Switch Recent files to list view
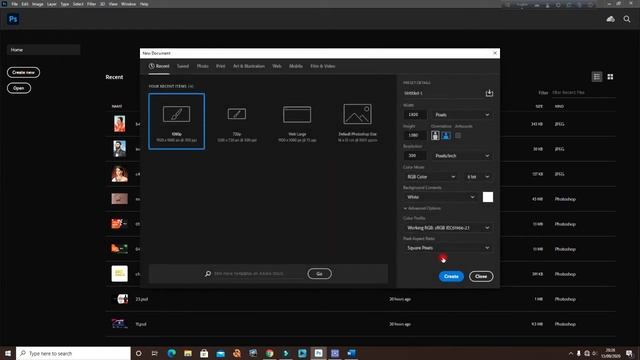 597,77
